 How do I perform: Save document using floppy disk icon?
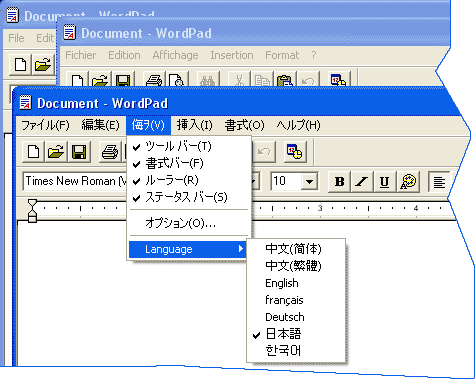point(79,152)
